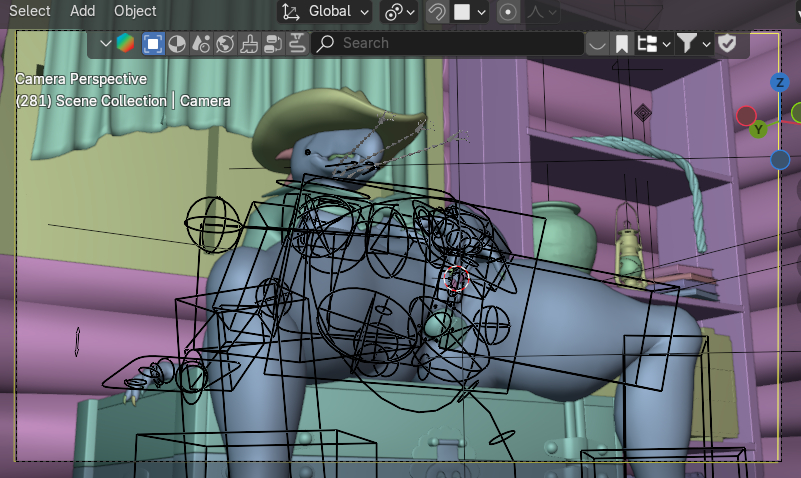
Task: Open the pivot point dropdown
Action: click(x=400, y=12)
